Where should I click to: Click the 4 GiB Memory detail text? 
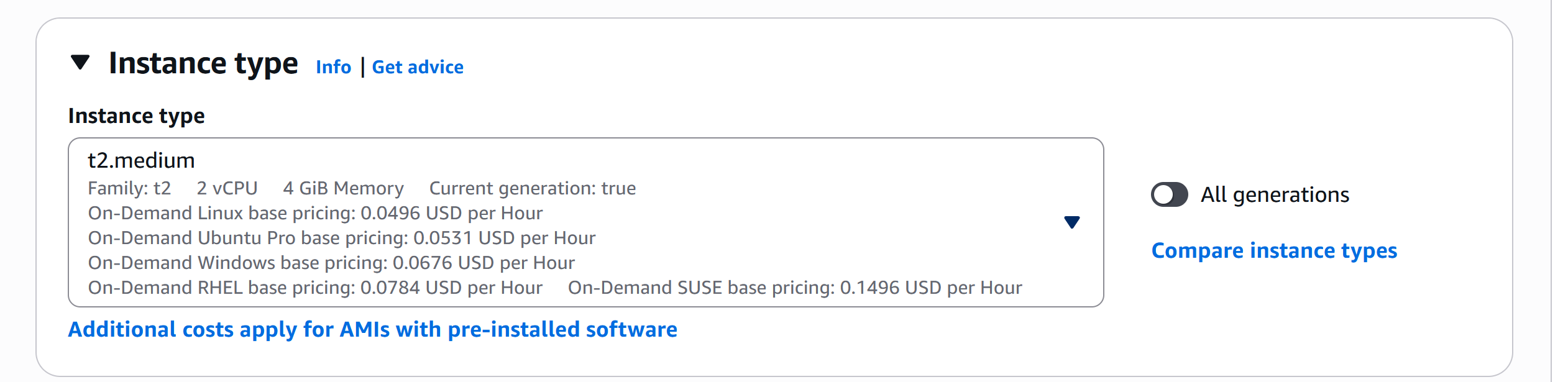click(343, 188)
